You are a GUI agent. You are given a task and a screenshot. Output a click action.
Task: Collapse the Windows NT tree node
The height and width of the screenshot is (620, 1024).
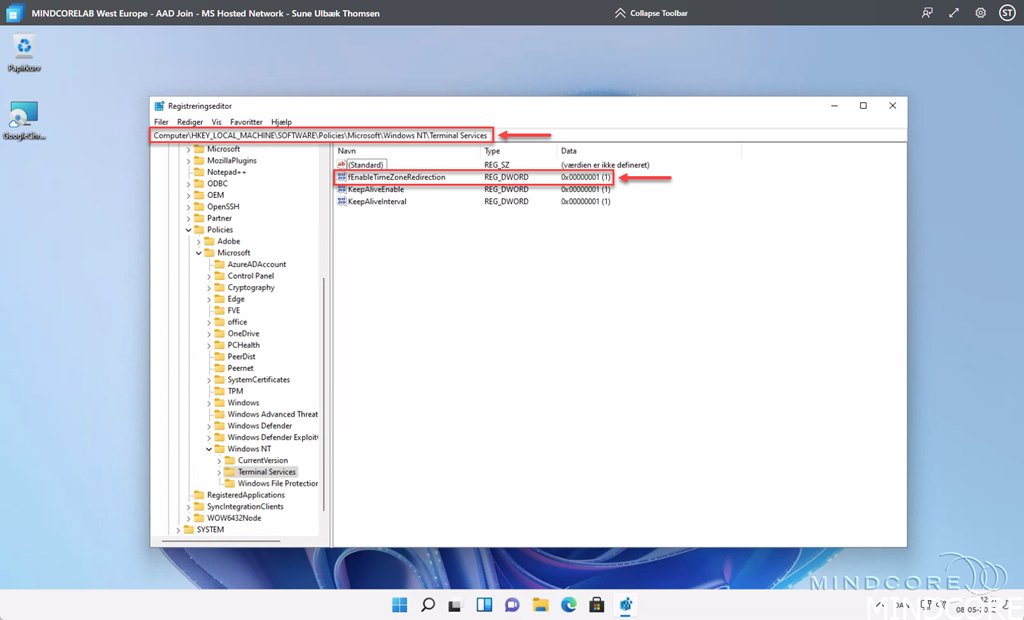pos(209,449)
